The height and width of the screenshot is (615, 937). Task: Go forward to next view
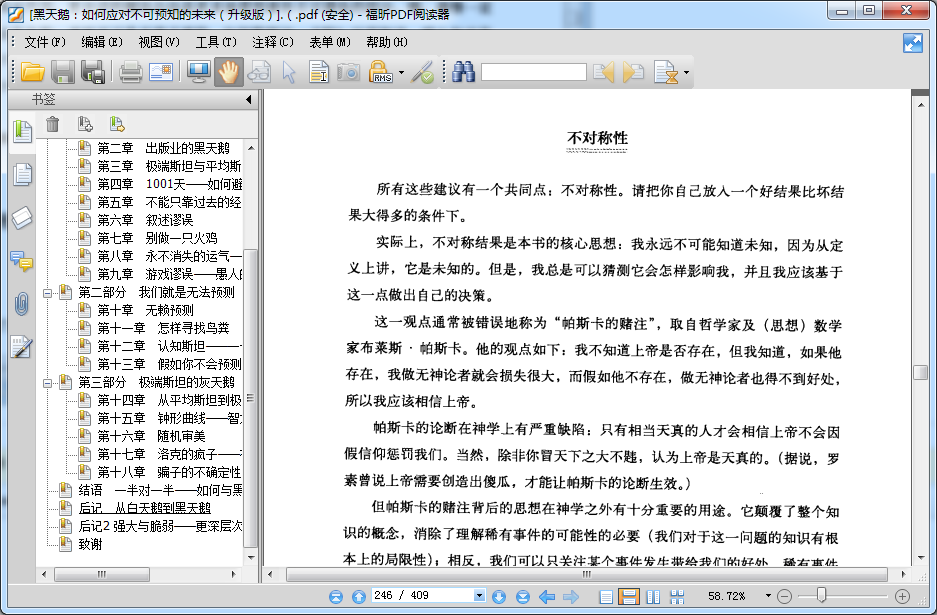[571, 596]
